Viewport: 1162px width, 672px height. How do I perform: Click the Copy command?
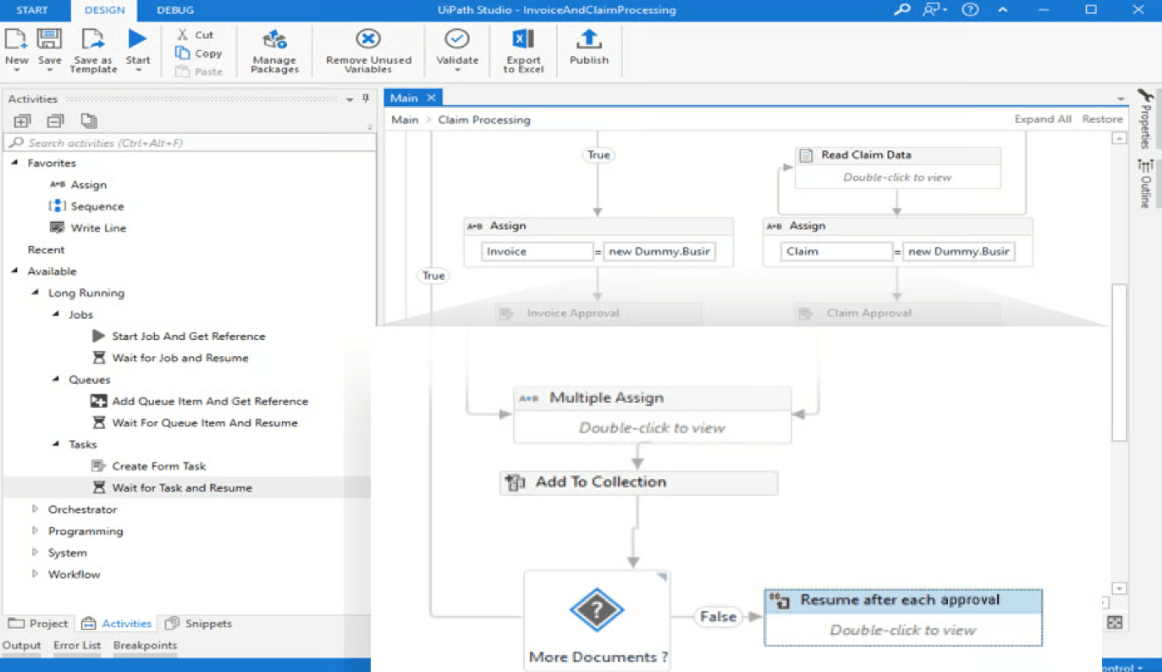pyautogui.click(x=199, y=53)
